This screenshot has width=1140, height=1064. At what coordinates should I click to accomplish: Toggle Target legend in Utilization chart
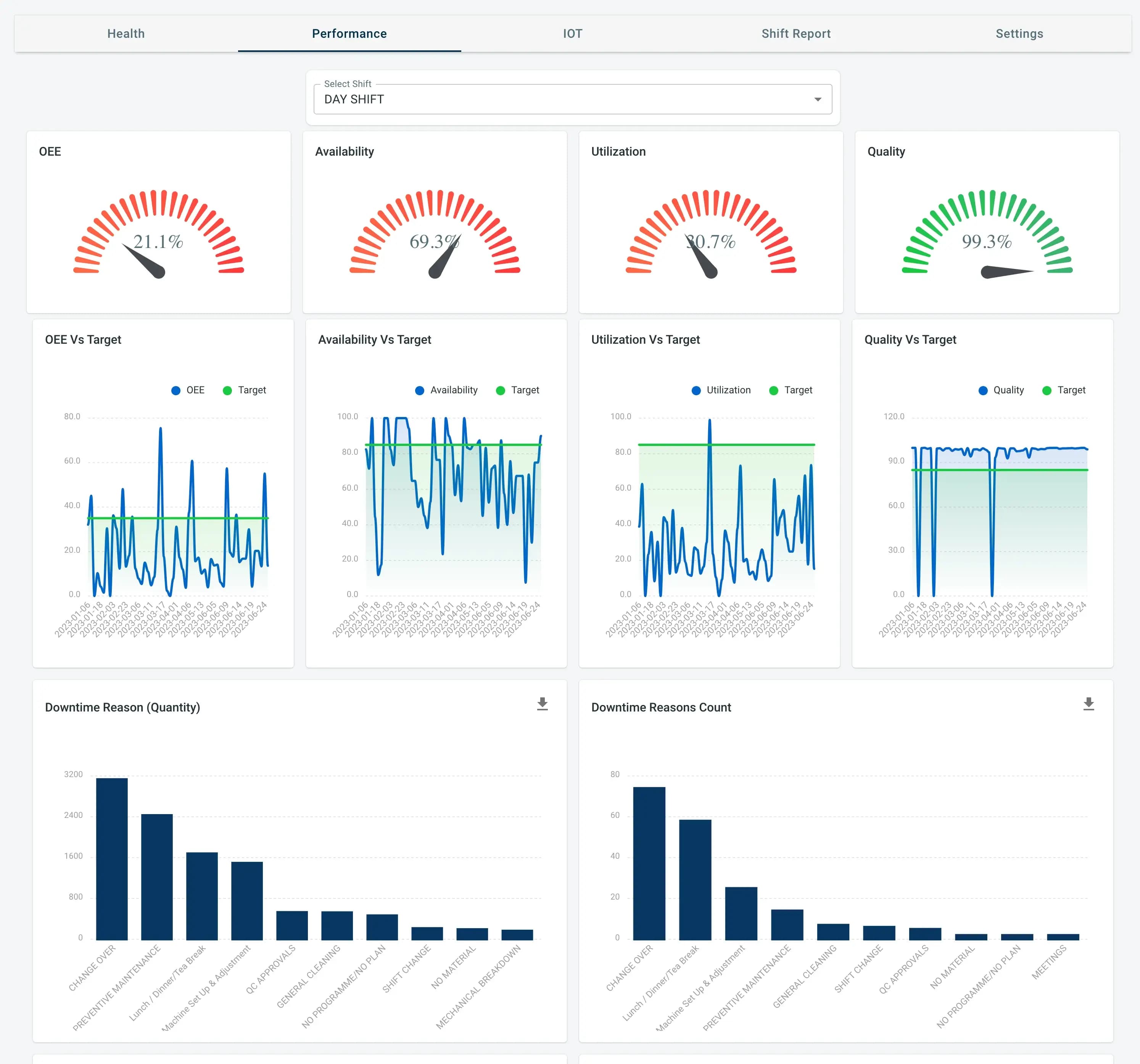(774, 390)
